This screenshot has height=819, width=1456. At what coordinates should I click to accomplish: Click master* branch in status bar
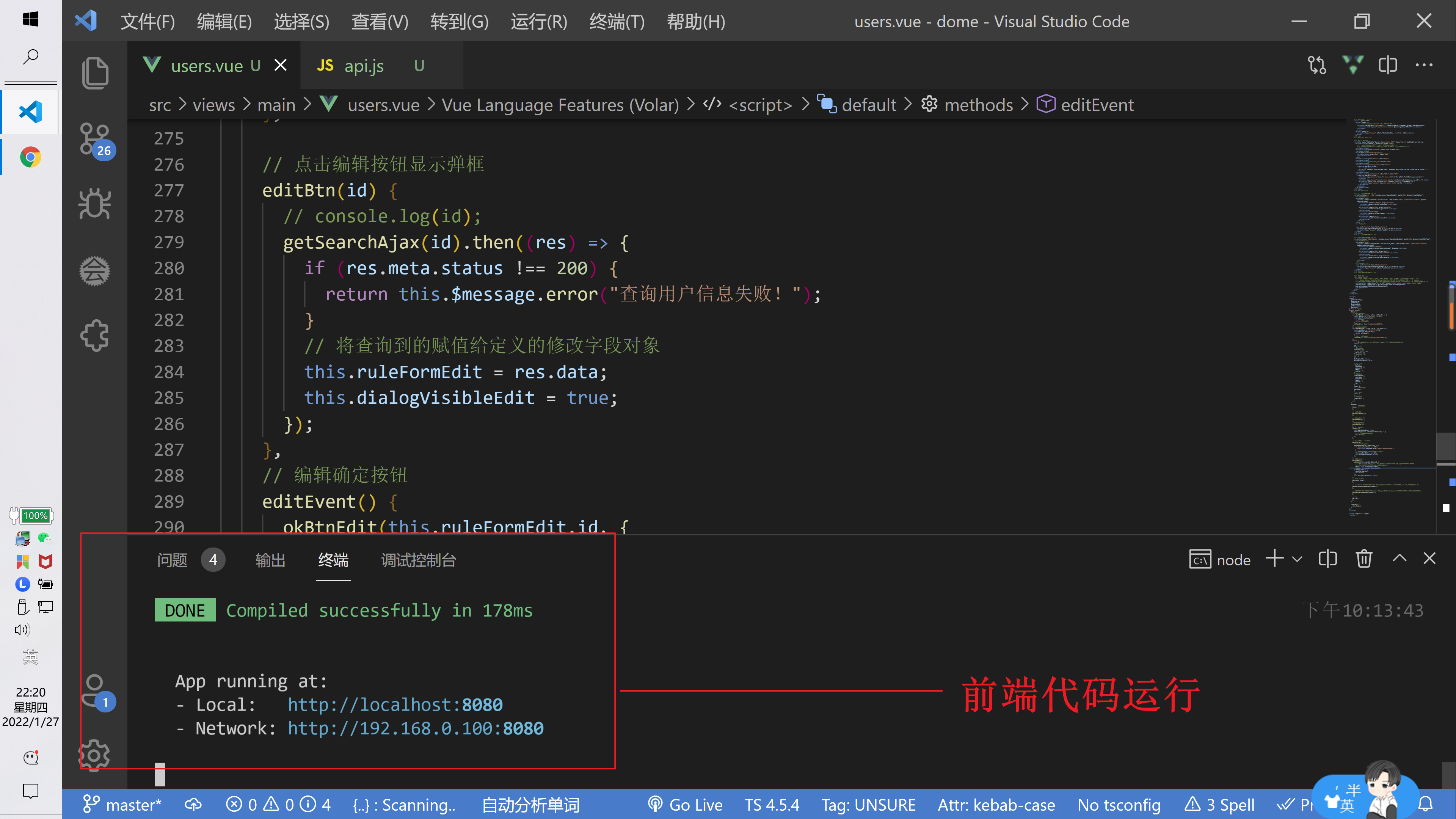(x=122, y=804)
